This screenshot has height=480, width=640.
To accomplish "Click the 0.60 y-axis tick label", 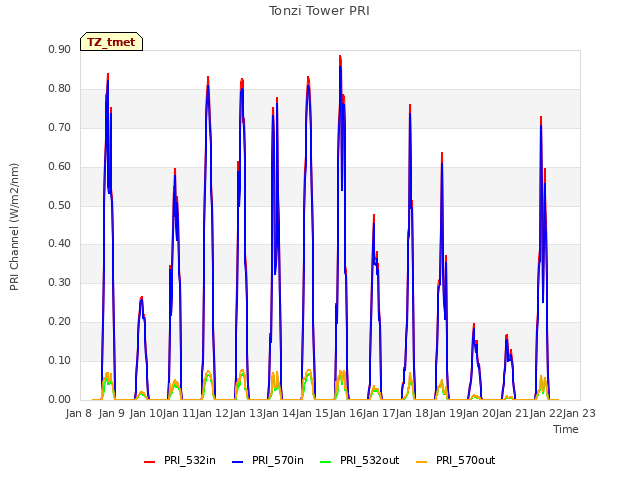I will pyautogui.click(x=60, y=167).
